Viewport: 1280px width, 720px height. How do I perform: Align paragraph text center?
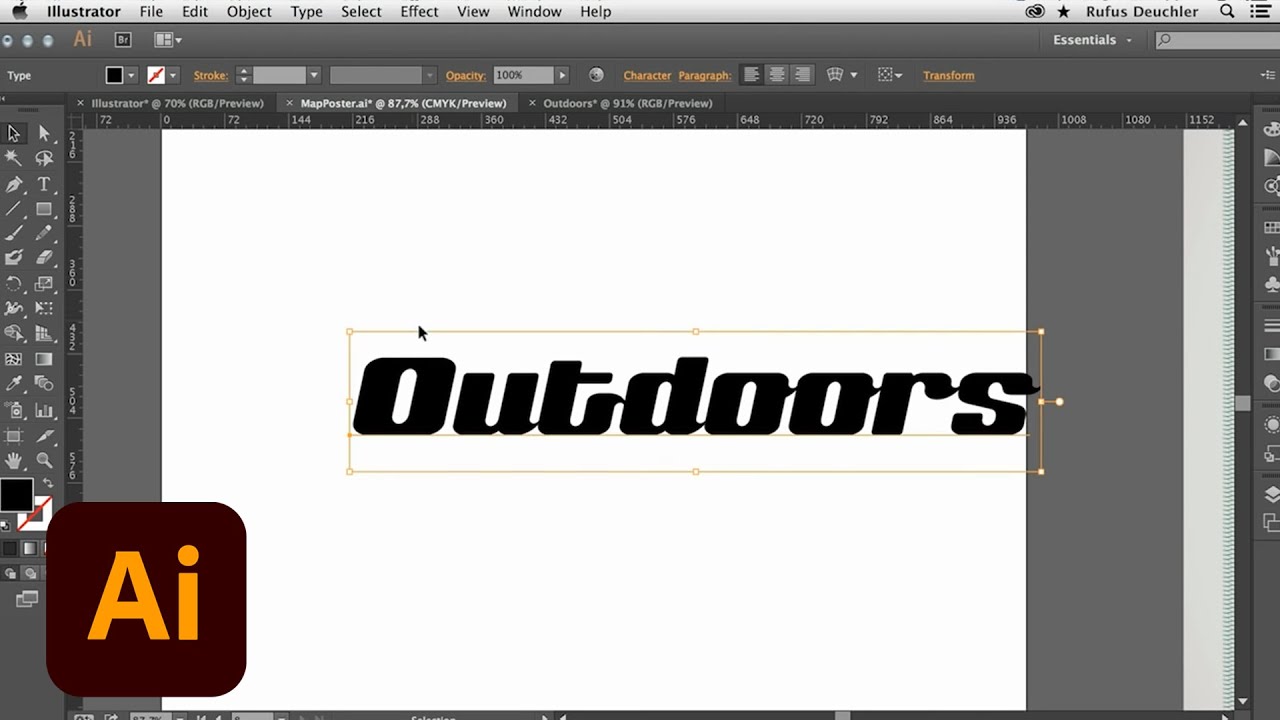(776, 75)
